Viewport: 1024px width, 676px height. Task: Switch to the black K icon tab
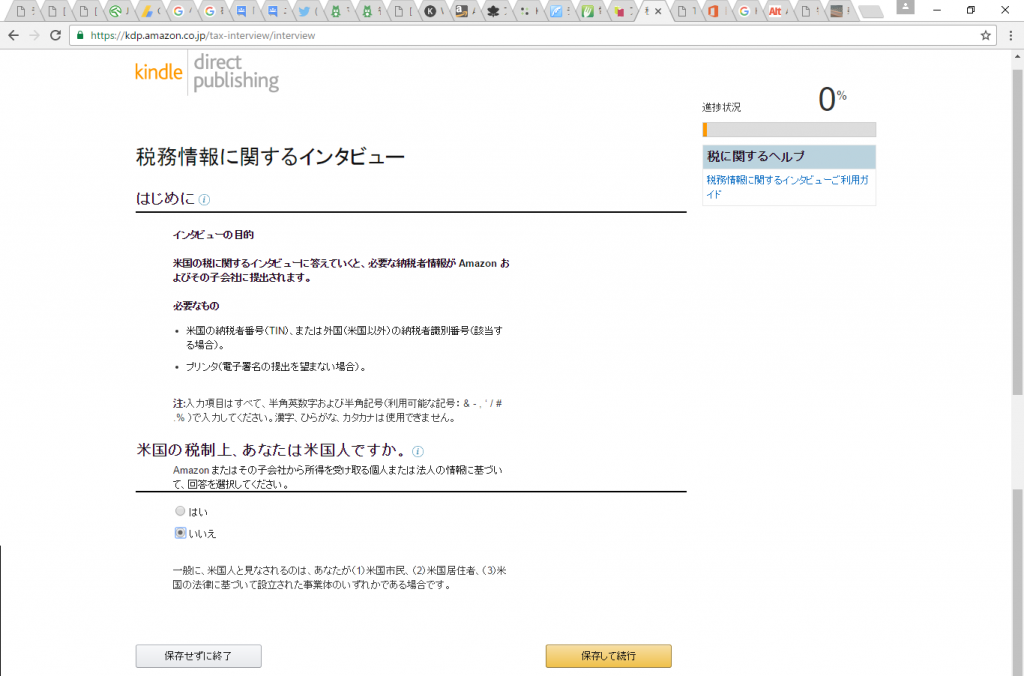point(430,11)
